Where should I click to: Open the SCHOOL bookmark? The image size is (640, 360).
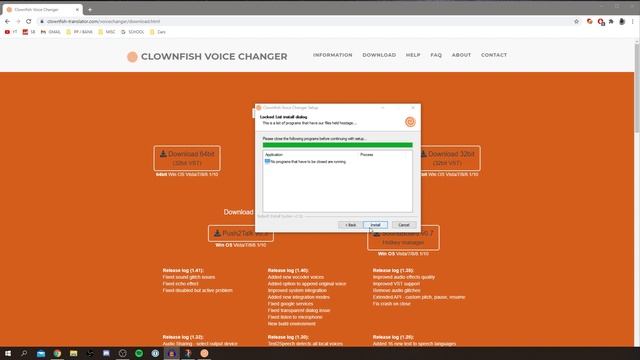coord(133,32)
